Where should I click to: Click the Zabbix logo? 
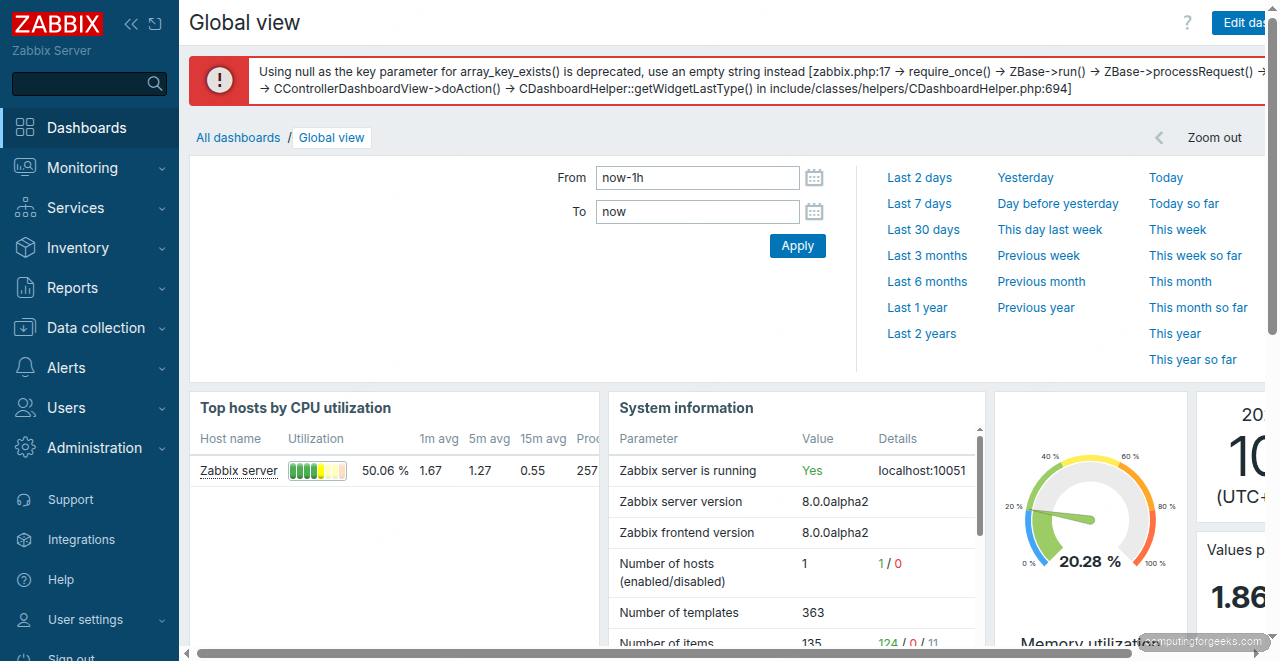pos(57,23)
